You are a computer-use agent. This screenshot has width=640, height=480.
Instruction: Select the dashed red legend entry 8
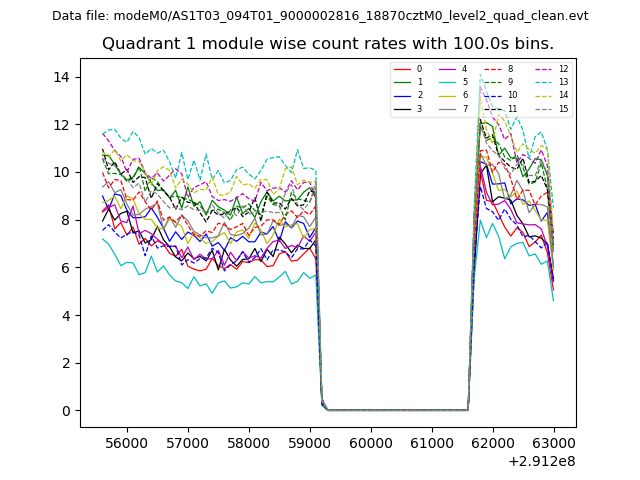pyautogui.click(x=492, y=69)
